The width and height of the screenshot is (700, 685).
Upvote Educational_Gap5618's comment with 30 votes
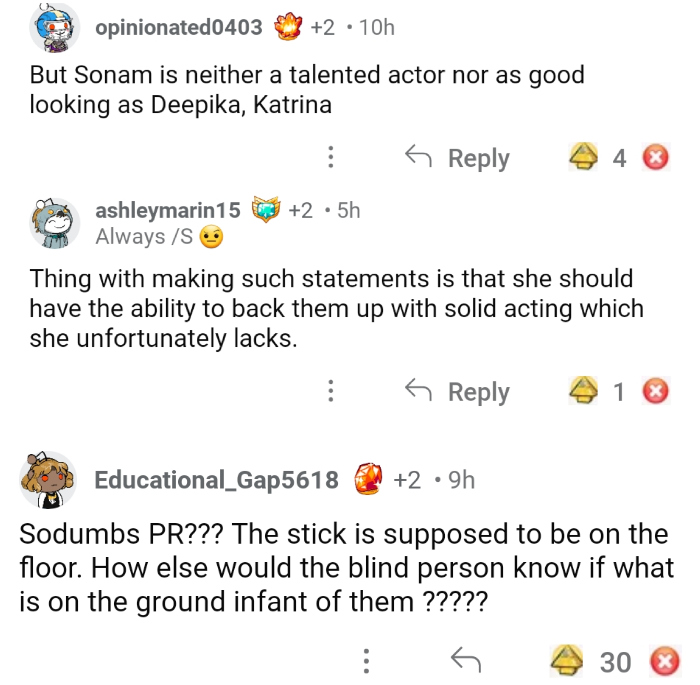point(569,661)
